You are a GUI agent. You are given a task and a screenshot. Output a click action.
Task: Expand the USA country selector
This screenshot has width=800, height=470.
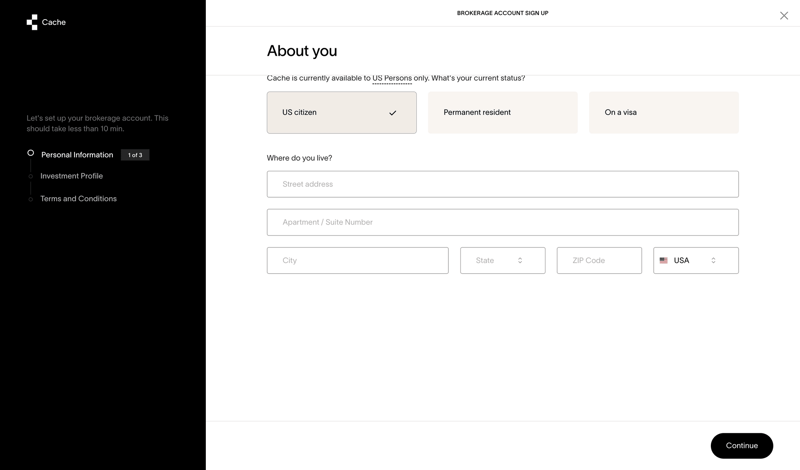pyautogui.click(x=696, y=260)
